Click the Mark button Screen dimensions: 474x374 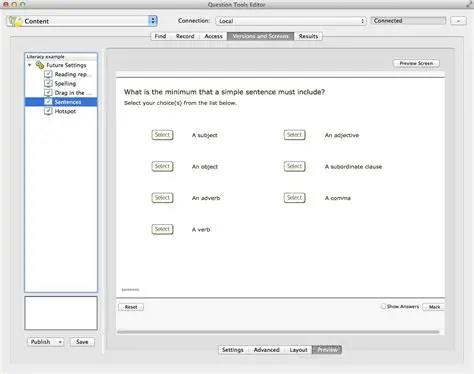tap(434, 307)
